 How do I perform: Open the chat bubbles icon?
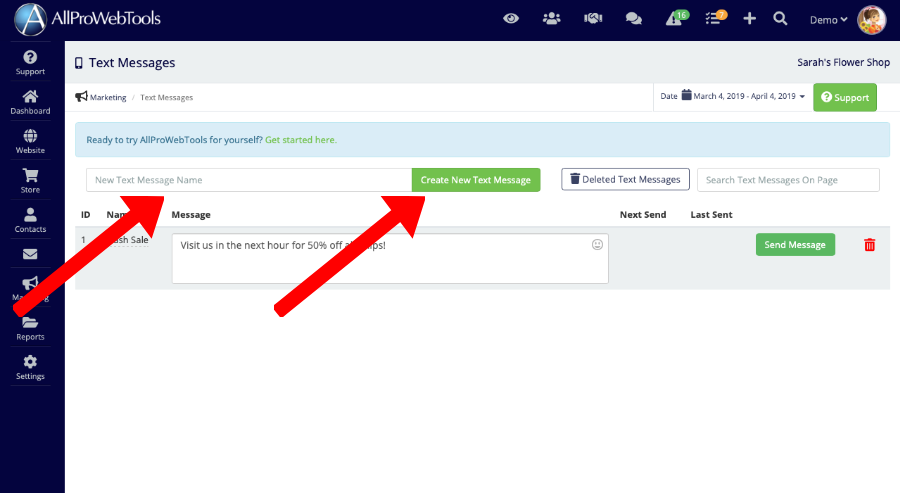click(634, 19)
